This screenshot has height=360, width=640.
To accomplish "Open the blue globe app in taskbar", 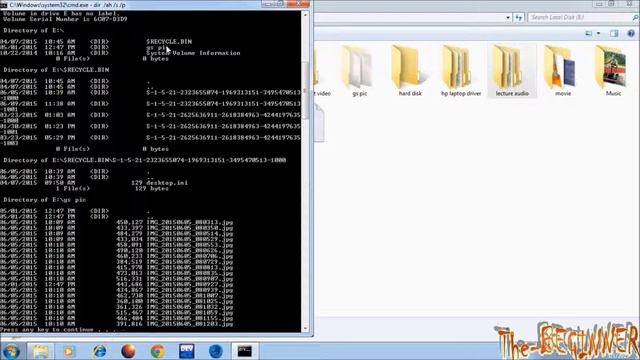I will coord(216,351).
